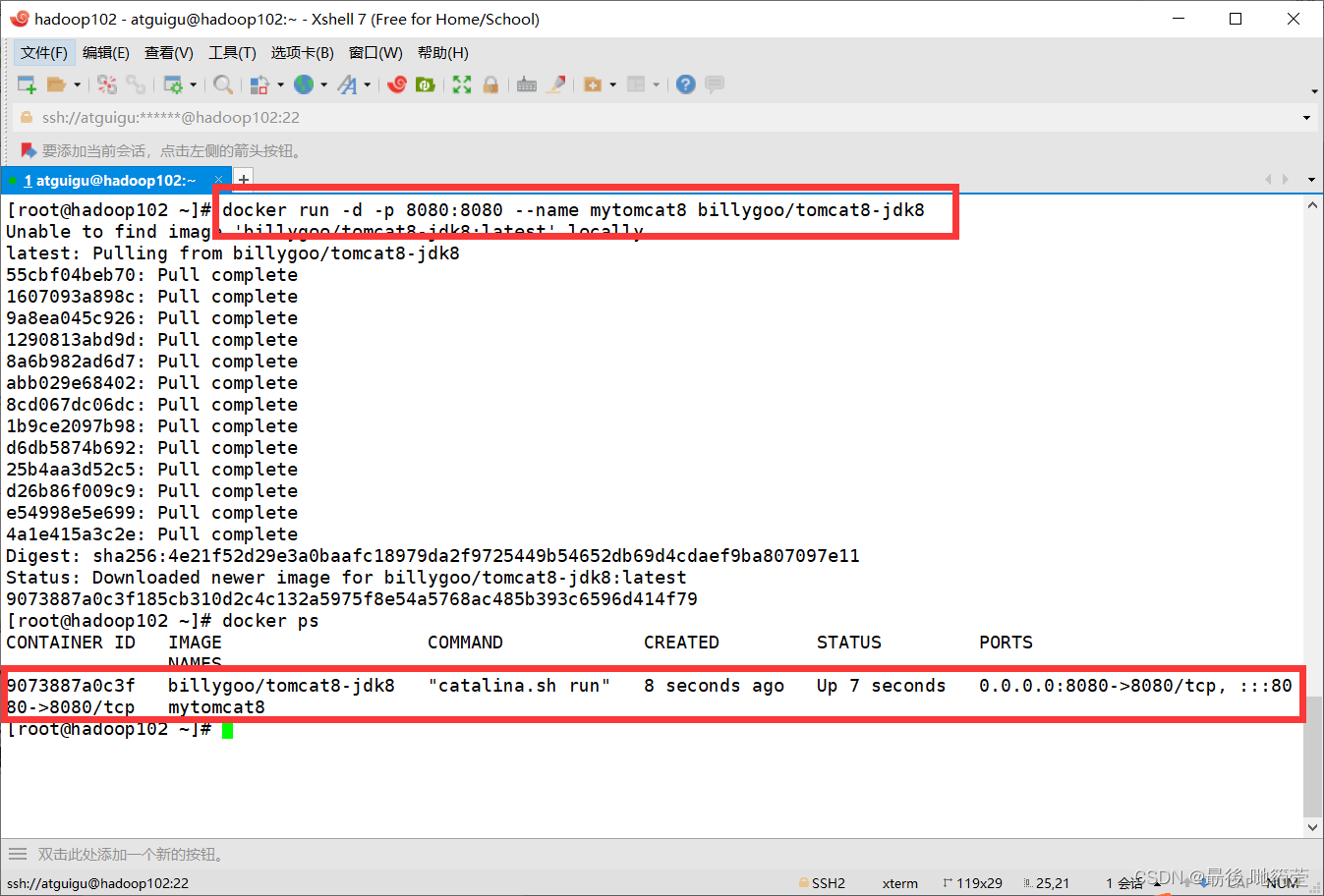Click the Disconnect toolbar icon
1324x896 pixels.
point(107,84)
